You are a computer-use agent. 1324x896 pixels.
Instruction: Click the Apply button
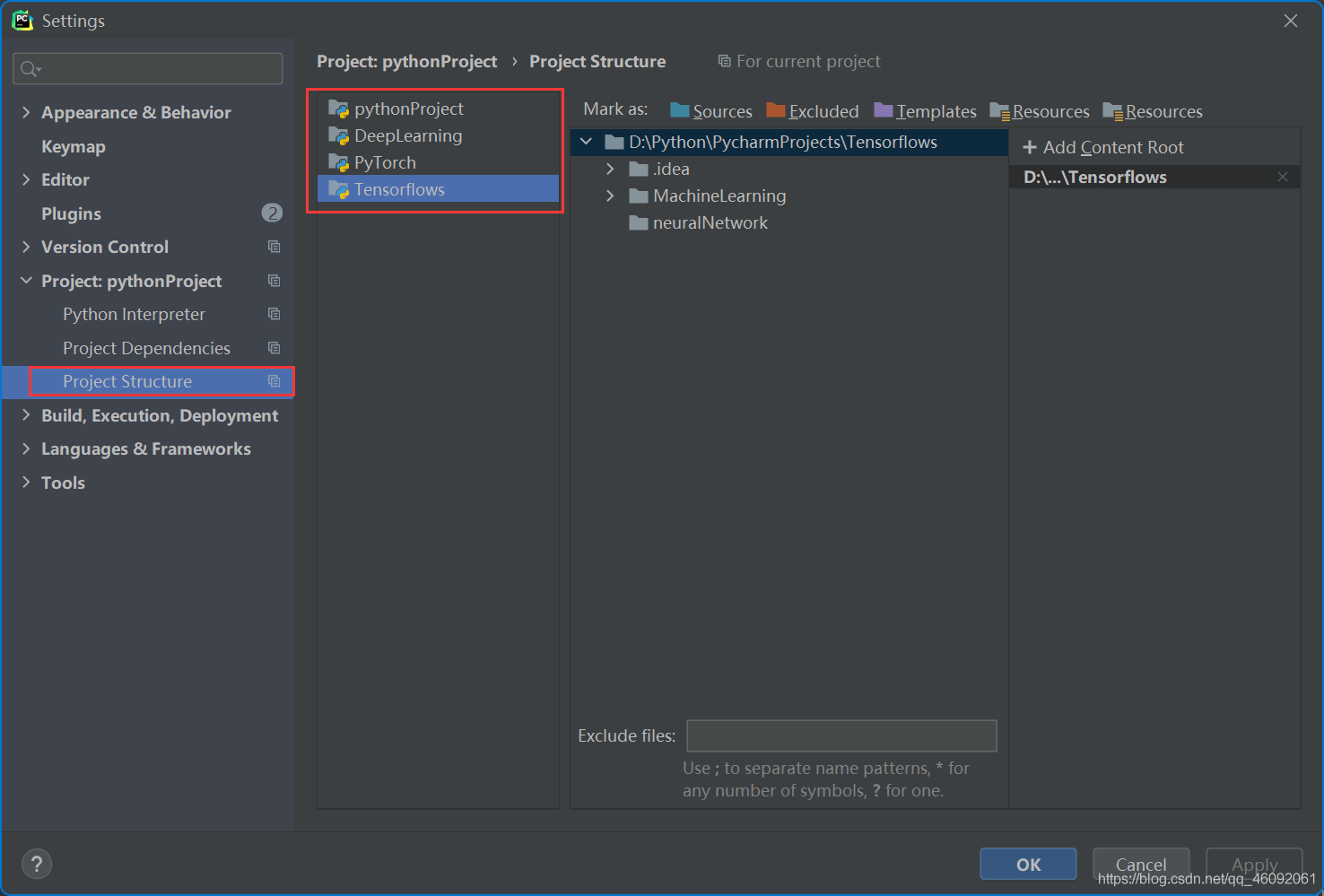pos(1254,864)
